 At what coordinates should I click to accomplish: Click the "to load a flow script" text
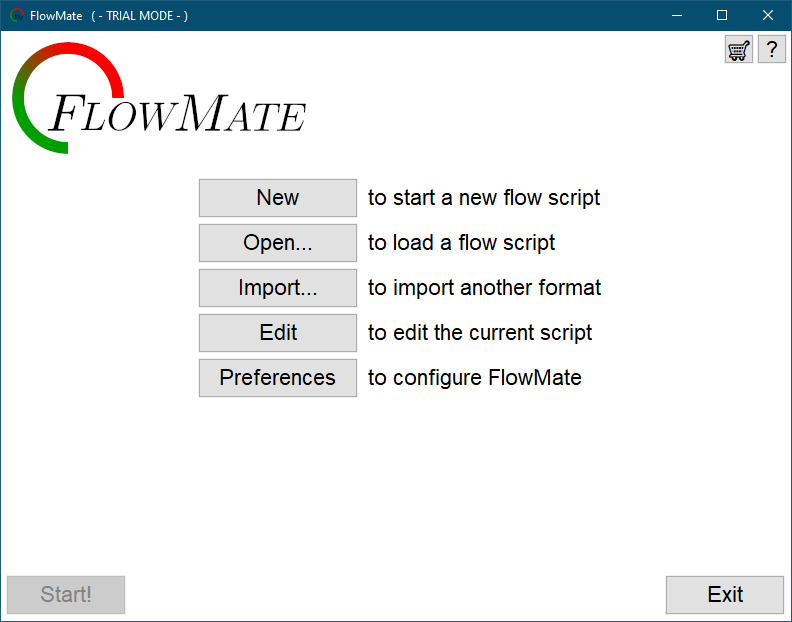tap(461, 243)
